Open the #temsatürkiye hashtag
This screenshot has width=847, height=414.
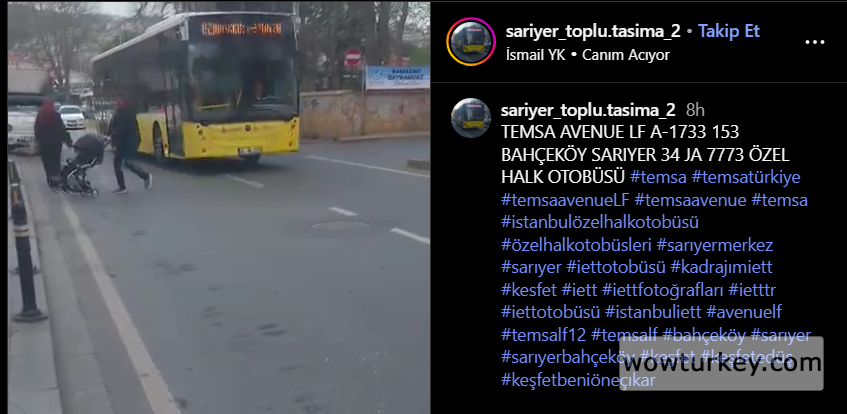pyautogui.click(x=746, y=177)
